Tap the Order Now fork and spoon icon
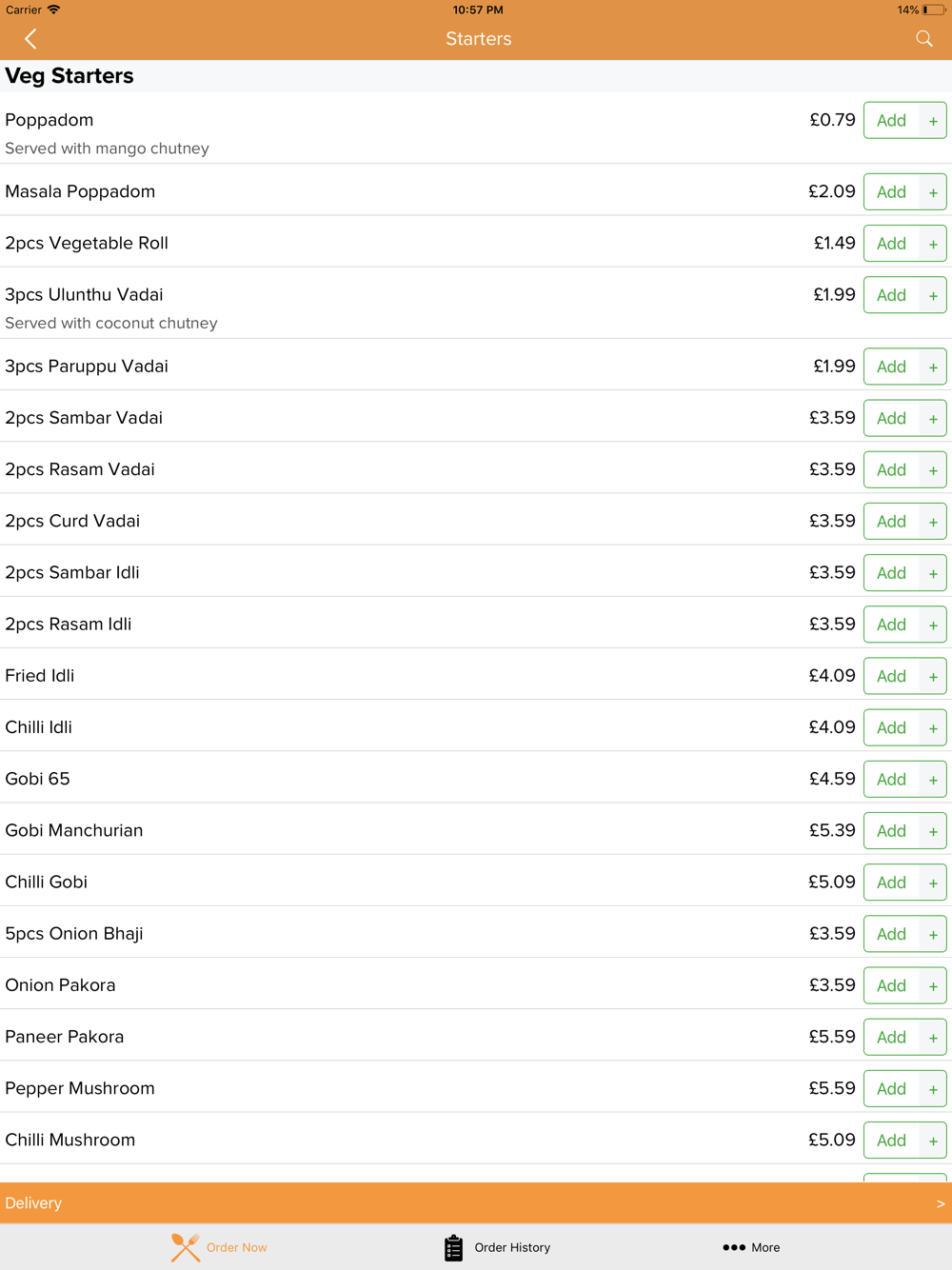Viewport: 952px width, 1270px height. point(186,1247)
